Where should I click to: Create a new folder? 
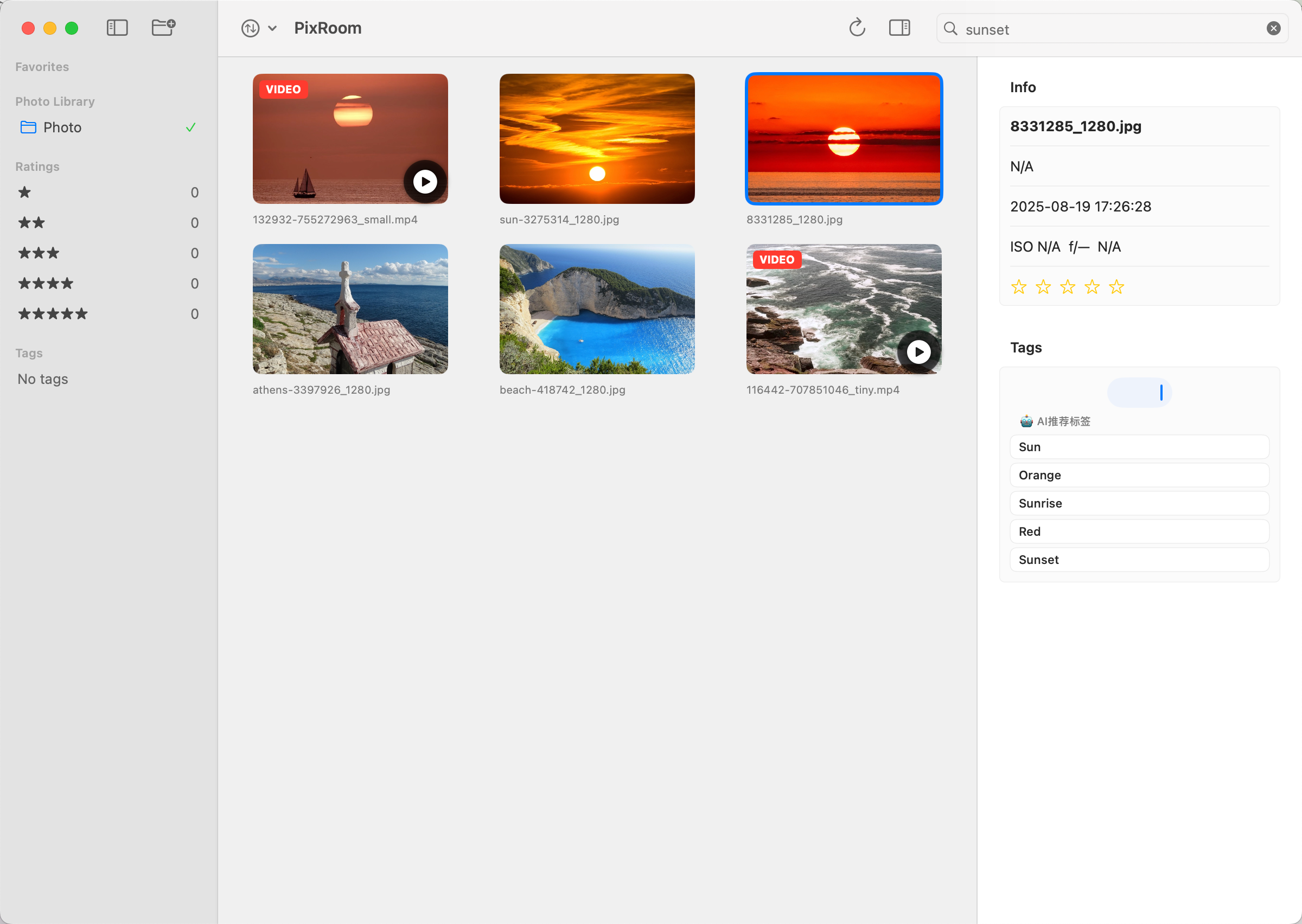tap(163, 27)
